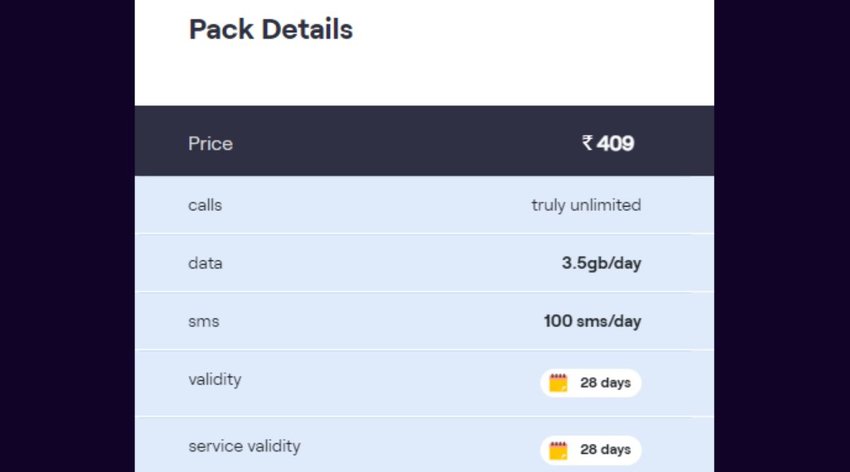The width and height of the screenshot is (850, 472).
Task: Click the dark Price header bar
Action: [424, 141]
